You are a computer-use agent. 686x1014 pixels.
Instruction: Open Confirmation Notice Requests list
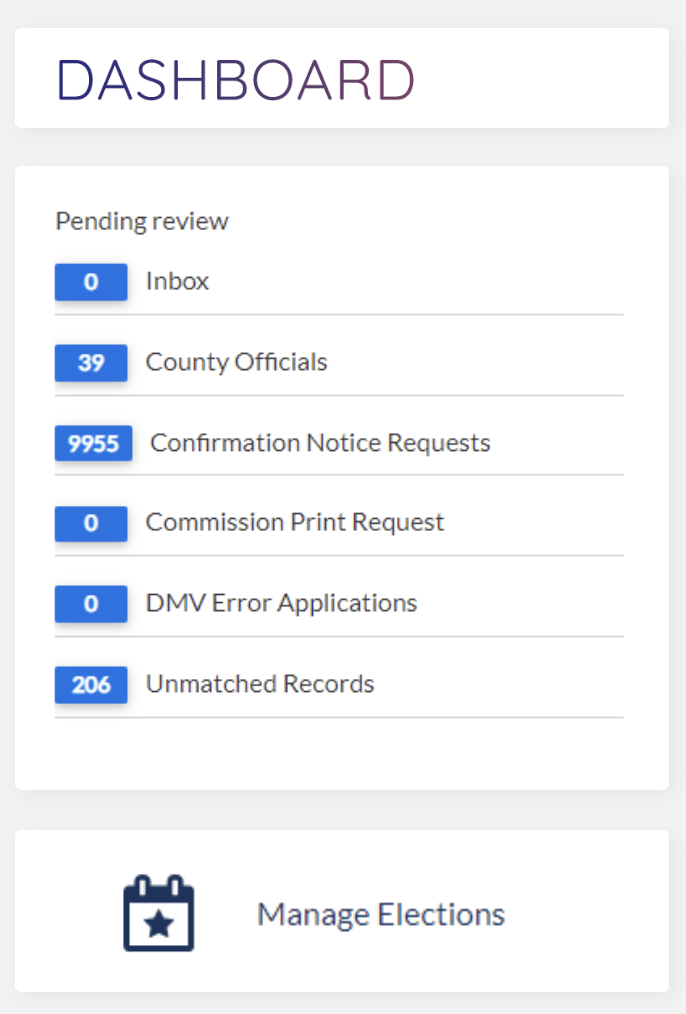click(x=320, y=443)
